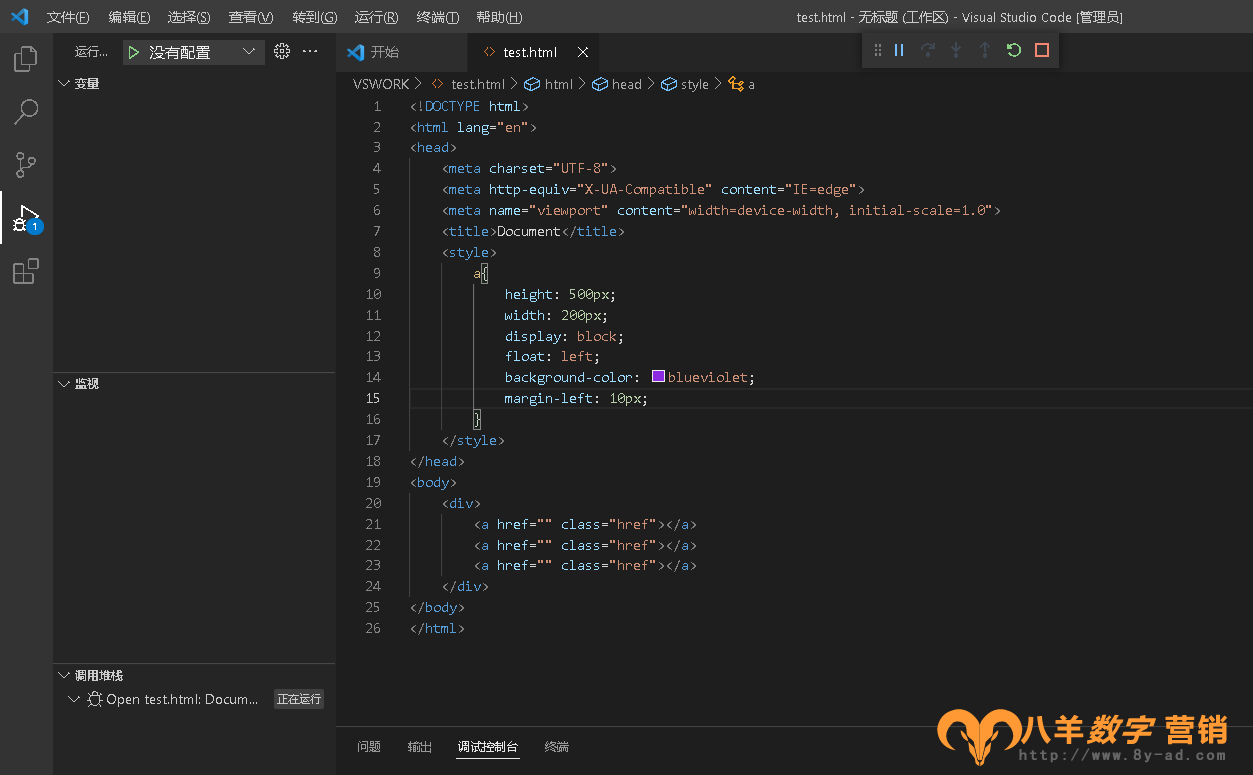Viewport: 1253px width, 775px height.
Task: Open the 终端(T) menu
Action: point(438,17)
